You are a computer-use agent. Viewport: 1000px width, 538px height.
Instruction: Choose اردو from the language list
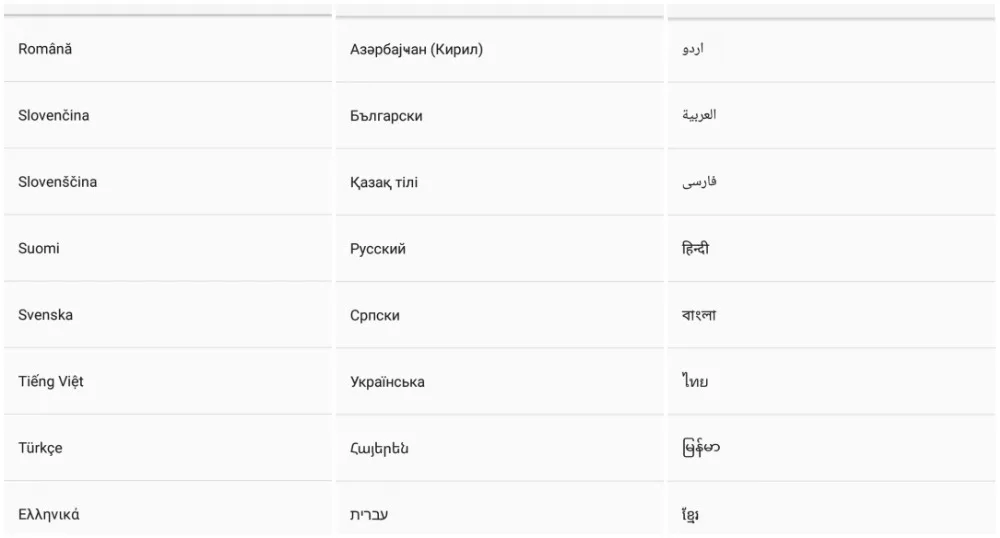[692, 49]
